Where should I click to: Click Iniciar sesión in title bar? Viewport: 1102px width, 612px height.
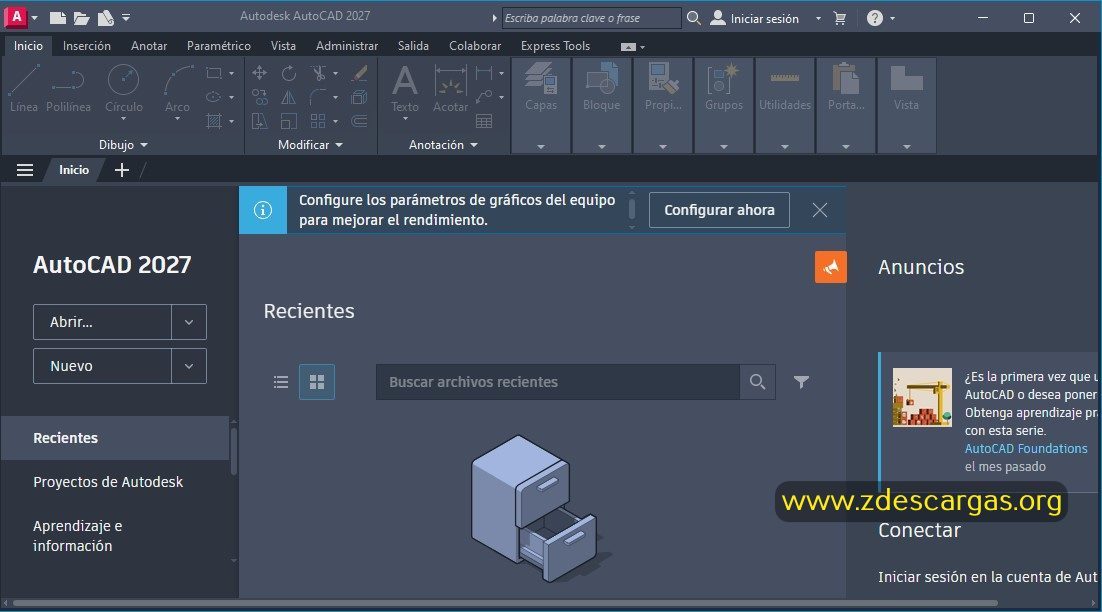coord(756,18)
